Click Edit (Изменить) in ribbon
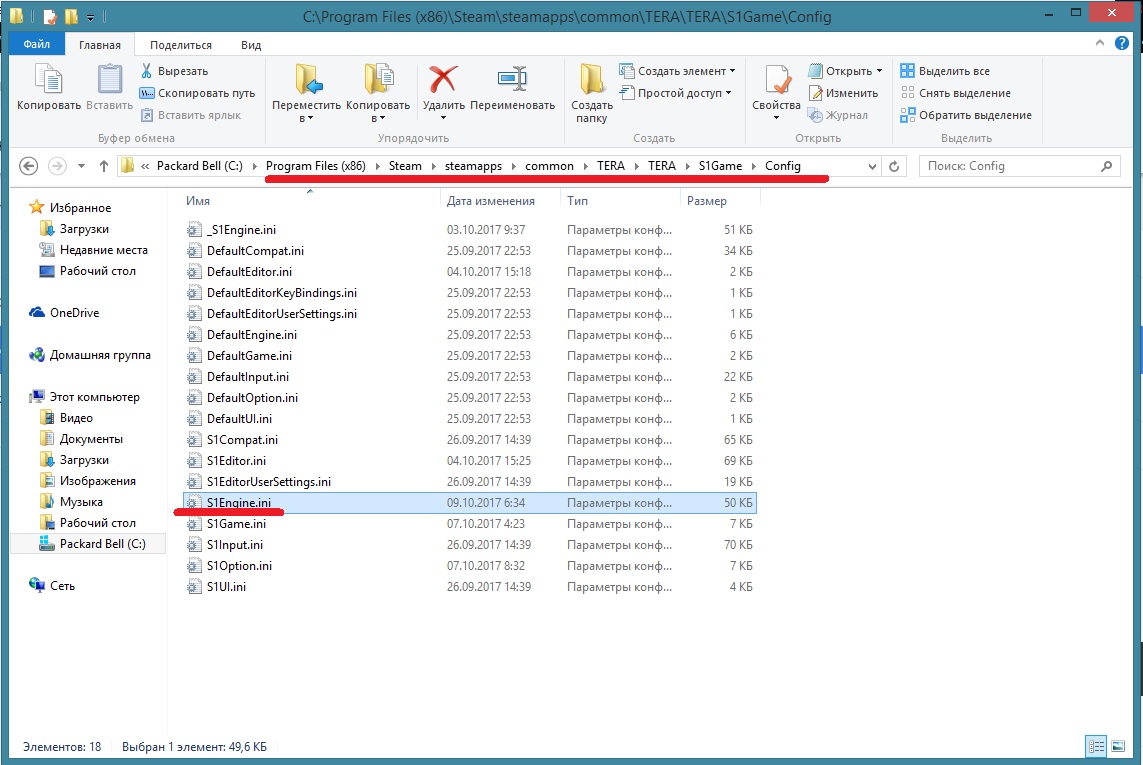 click(843, 93)
